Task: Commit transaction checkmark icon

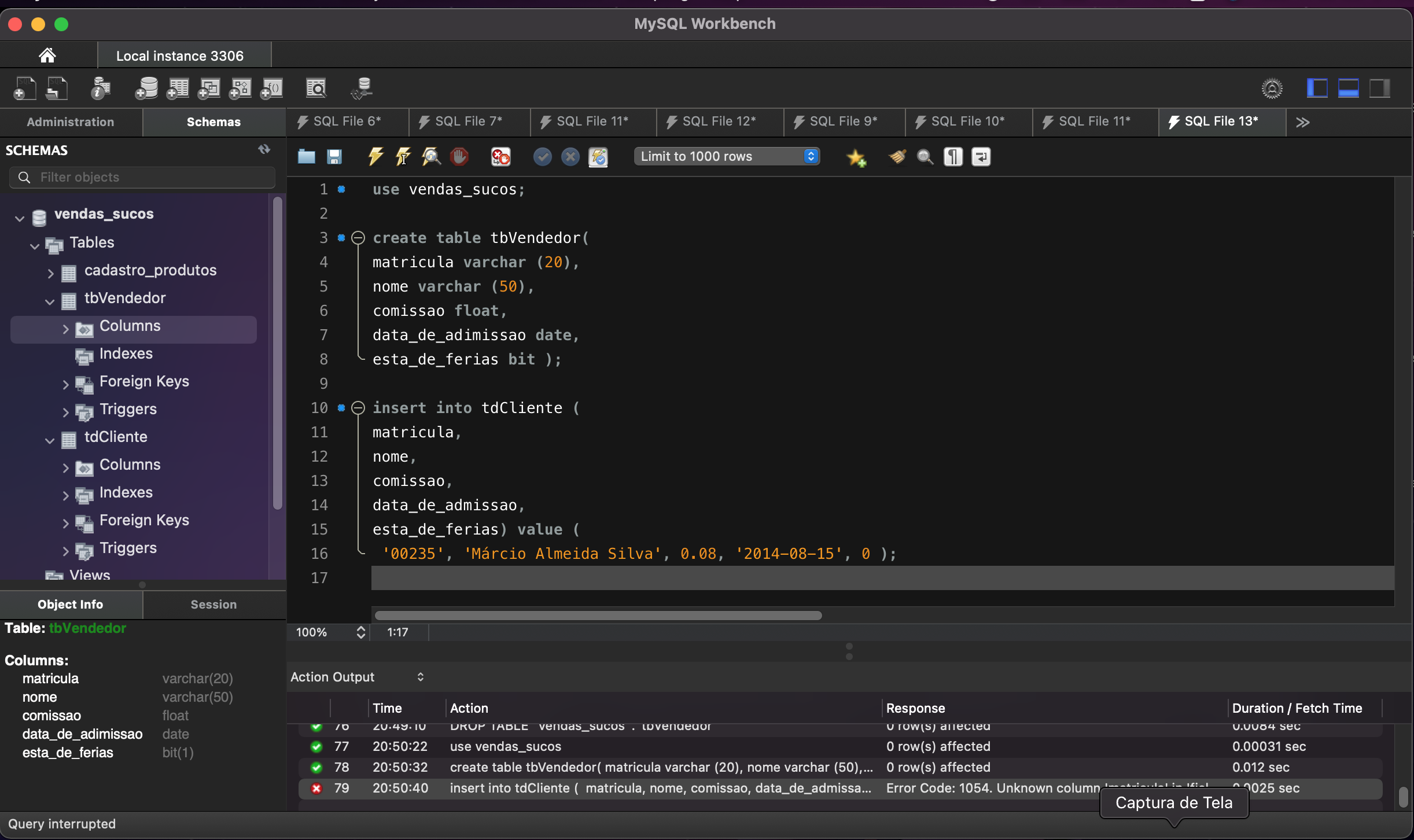Action: [542, 157]
